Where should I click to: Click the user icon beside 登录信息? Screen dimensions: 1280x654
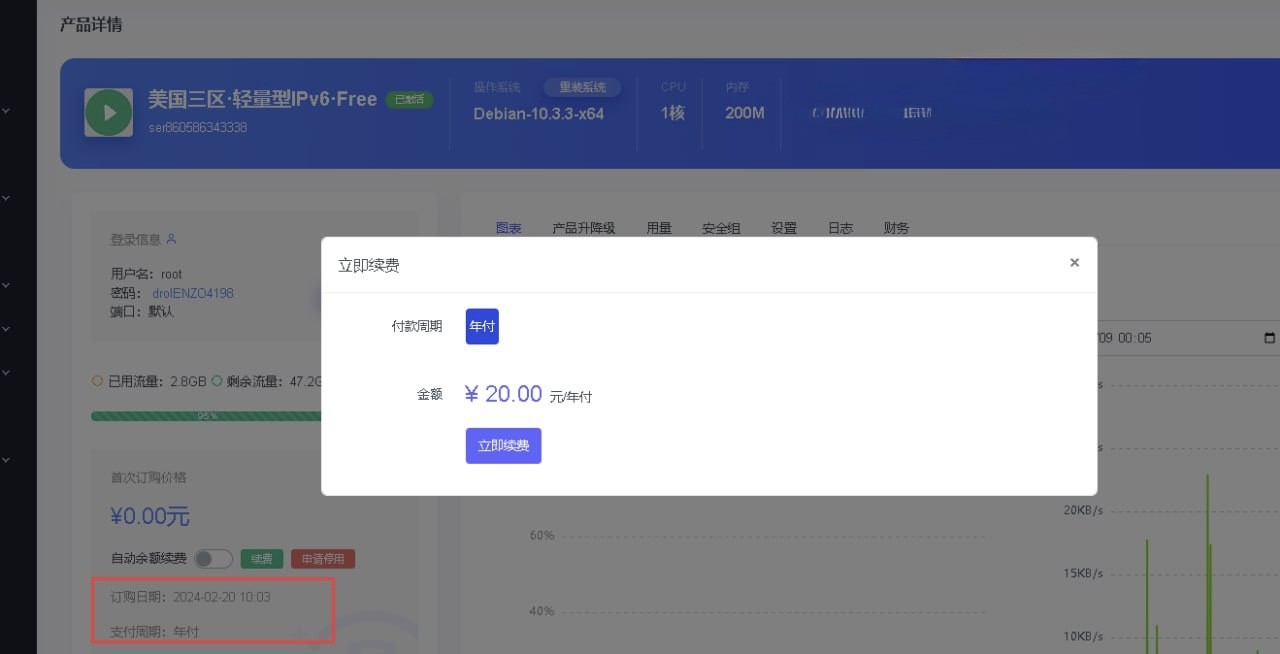(x=172, y=239)
